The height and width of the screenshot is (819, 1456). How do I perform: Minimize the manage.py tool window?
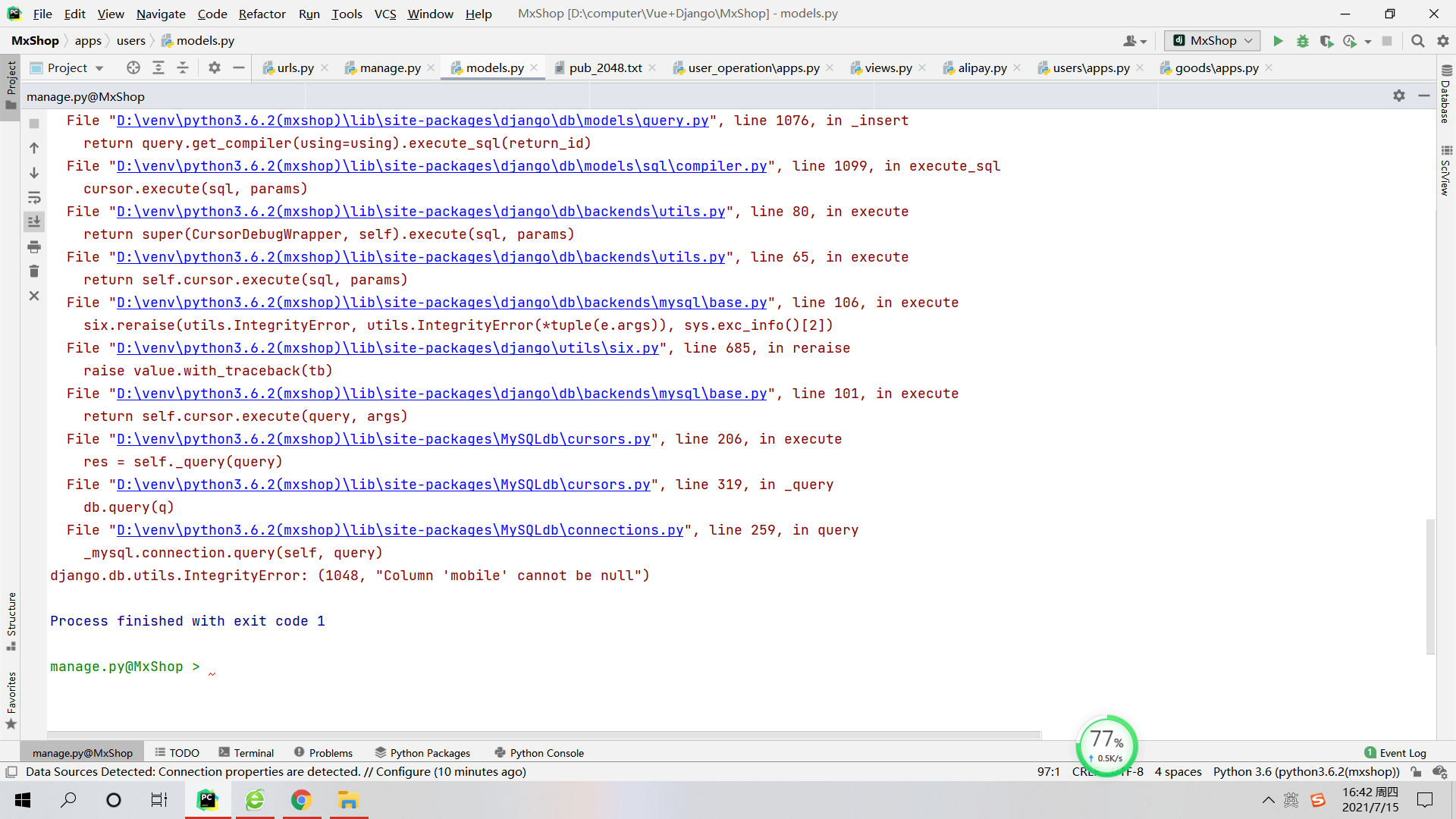(1424, 96)
